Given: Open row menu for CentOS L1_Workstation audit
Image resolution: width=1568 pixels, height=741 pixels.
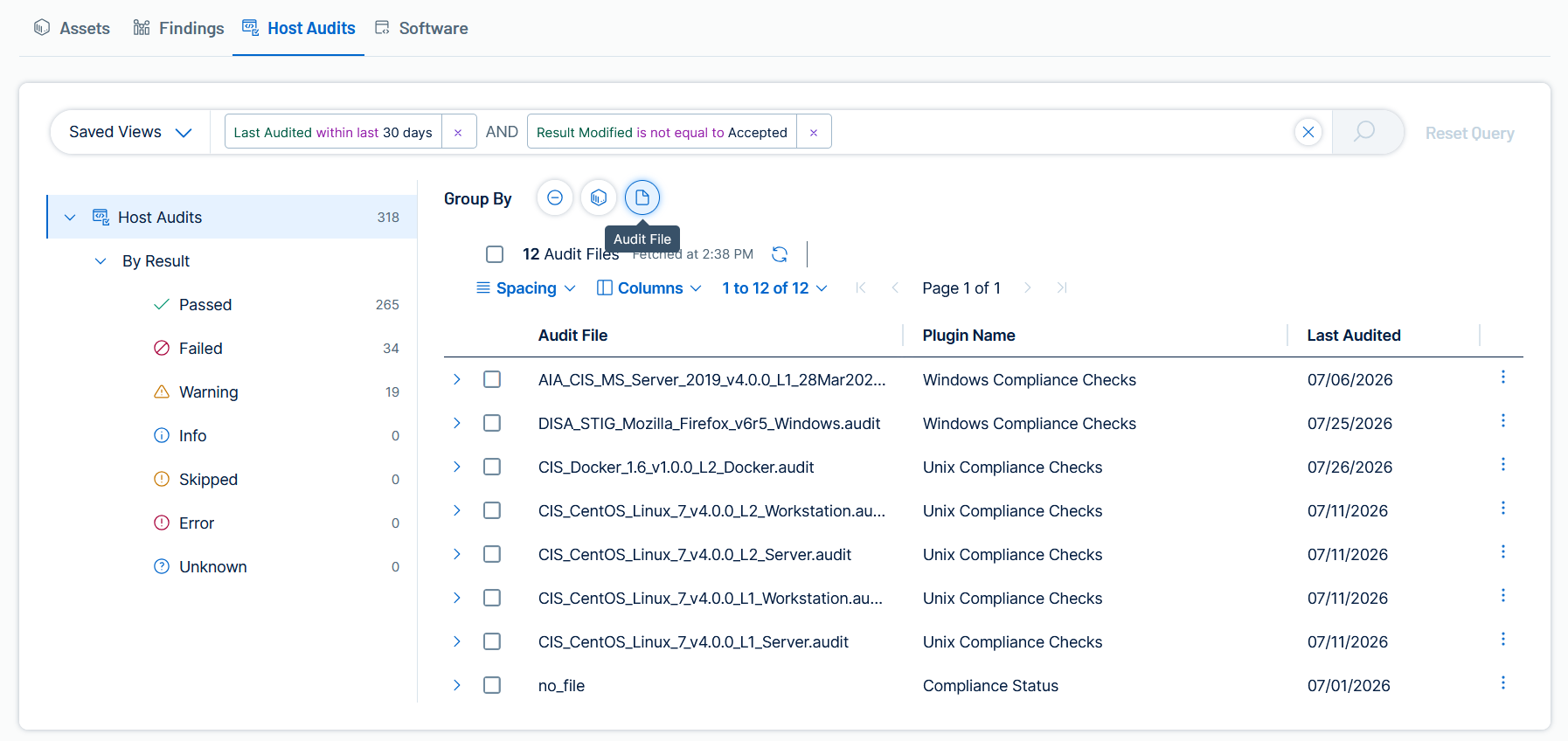Looking at the screenshot, I should 1503,595.
